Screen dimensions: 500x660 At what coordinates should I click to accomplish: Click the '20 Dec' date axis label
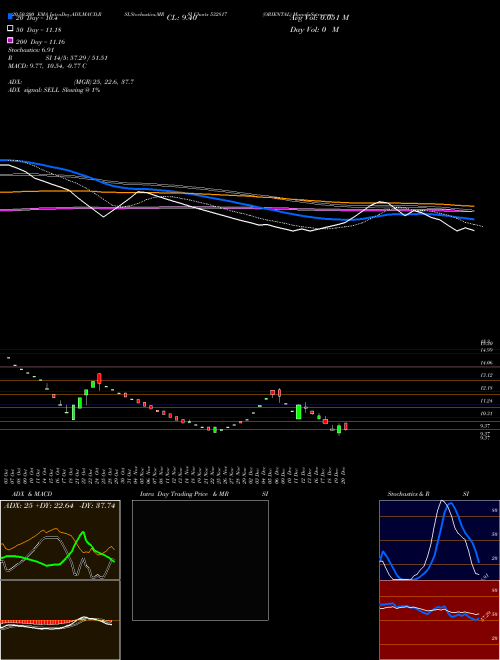point(344,476)
